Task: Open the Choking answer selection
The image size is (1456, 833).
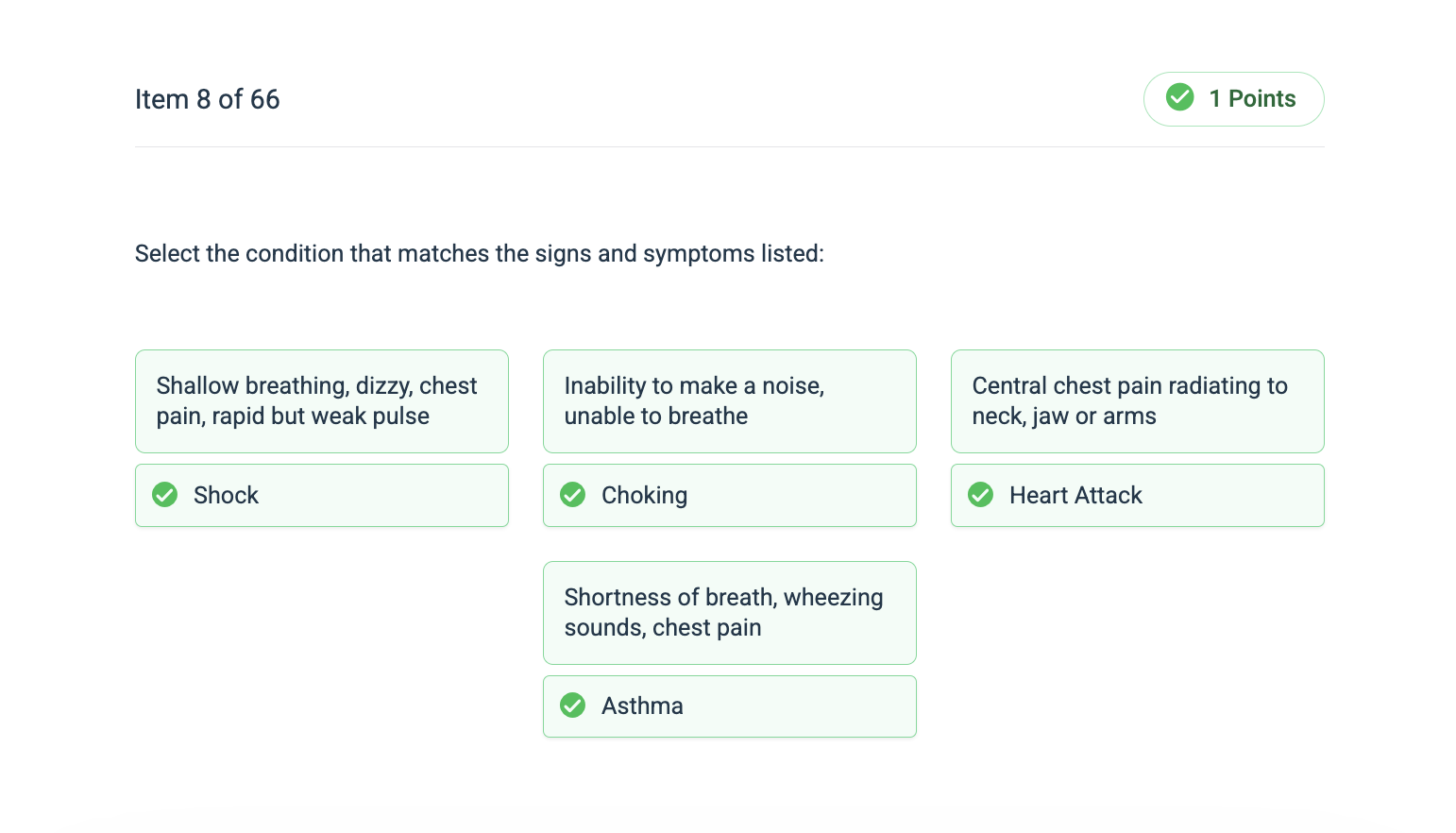Action: (730, 495)
